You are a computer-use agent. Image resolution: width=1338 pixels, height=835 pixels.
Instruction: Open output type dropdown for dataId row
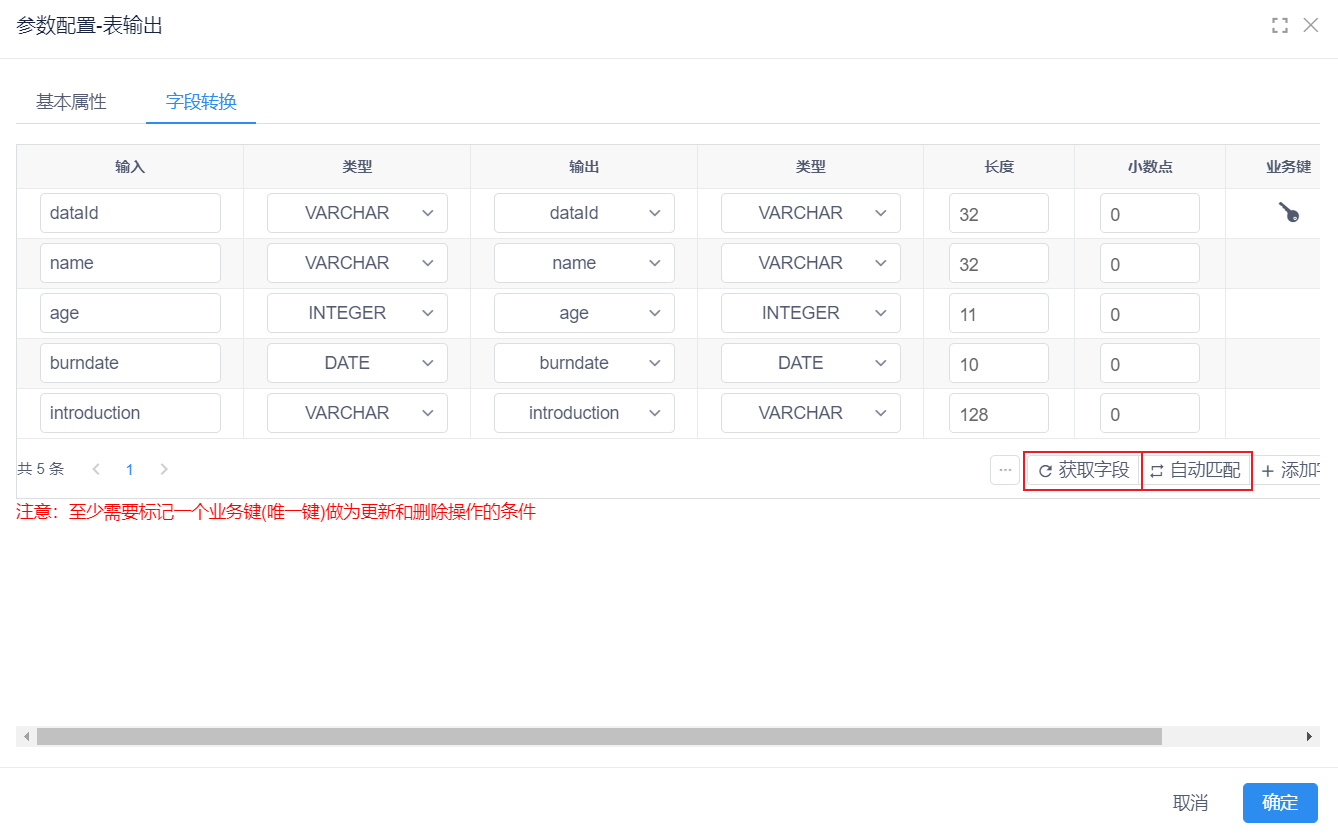811,213
